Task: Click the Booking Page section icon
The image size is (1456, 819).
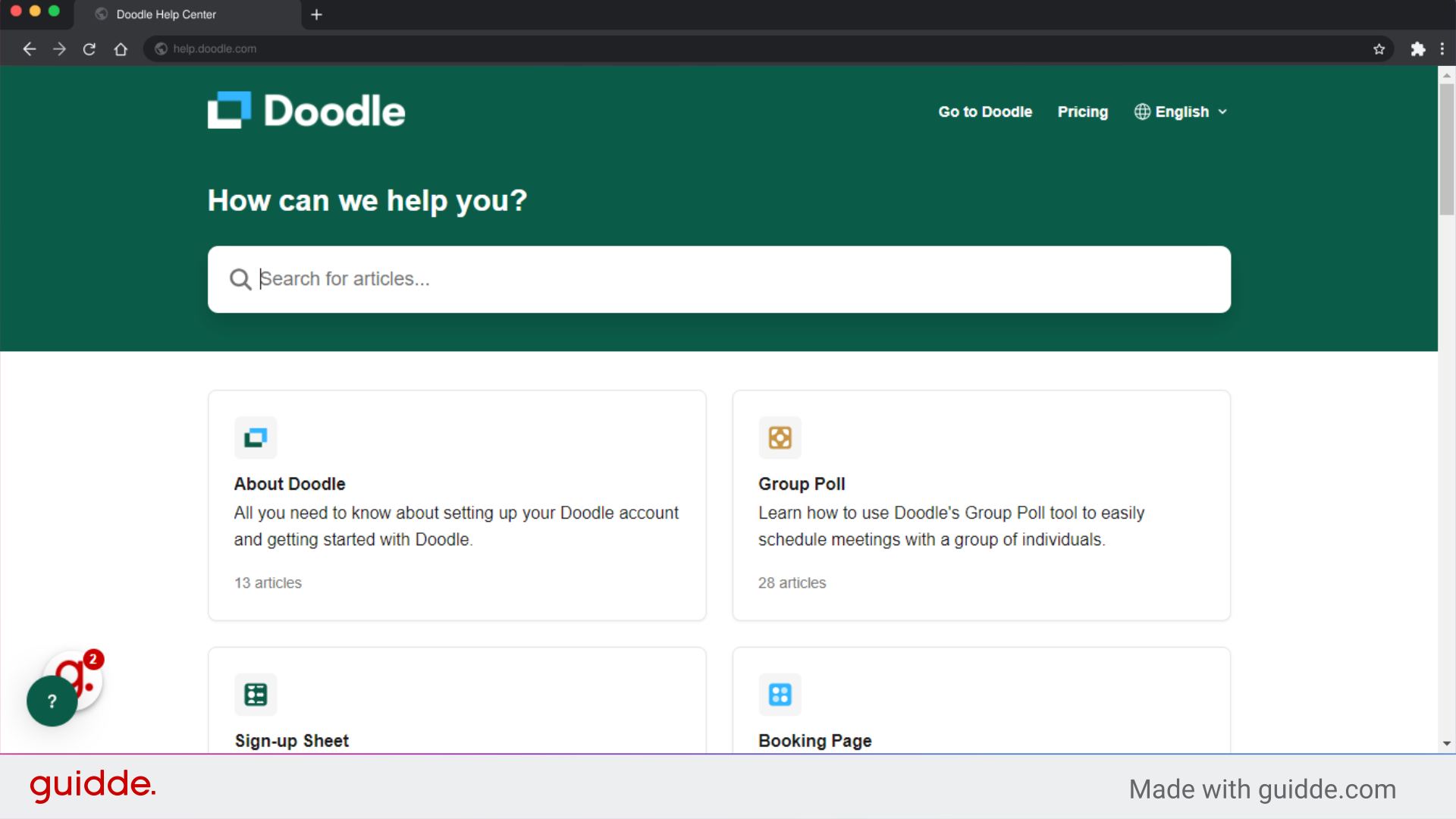Action: pos(779,694)
